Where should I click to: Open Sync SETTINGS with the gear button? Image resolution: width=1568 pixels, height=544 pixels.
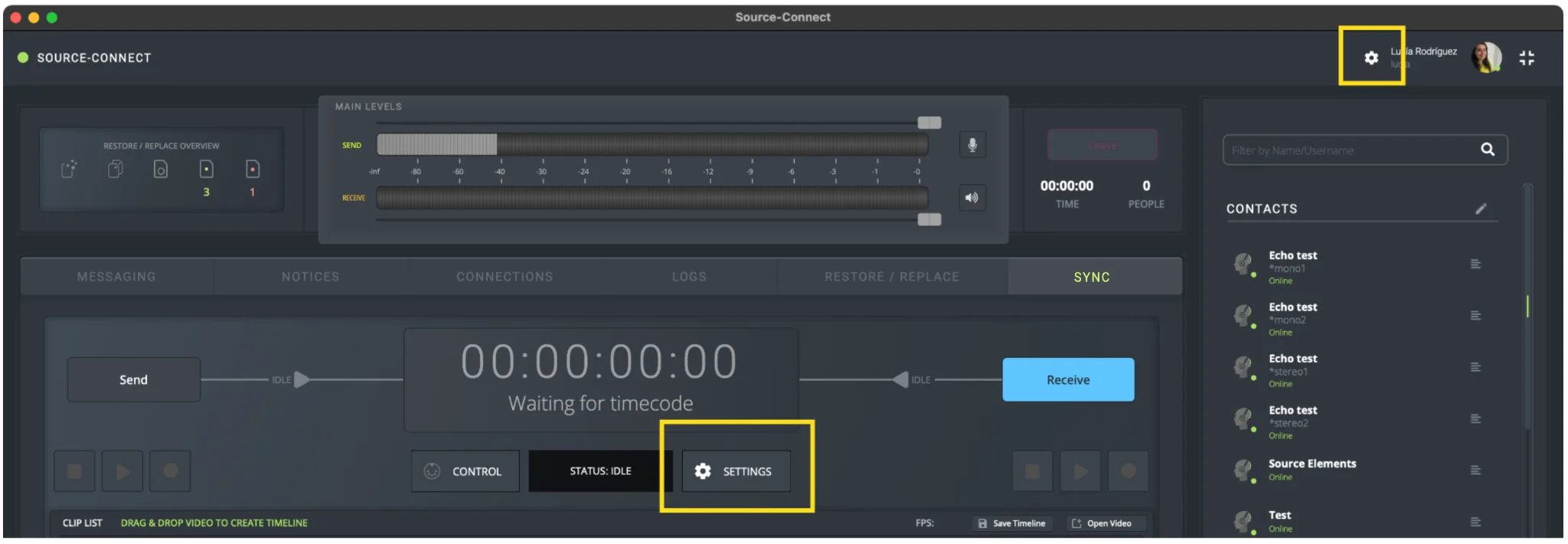click(736, 471)
